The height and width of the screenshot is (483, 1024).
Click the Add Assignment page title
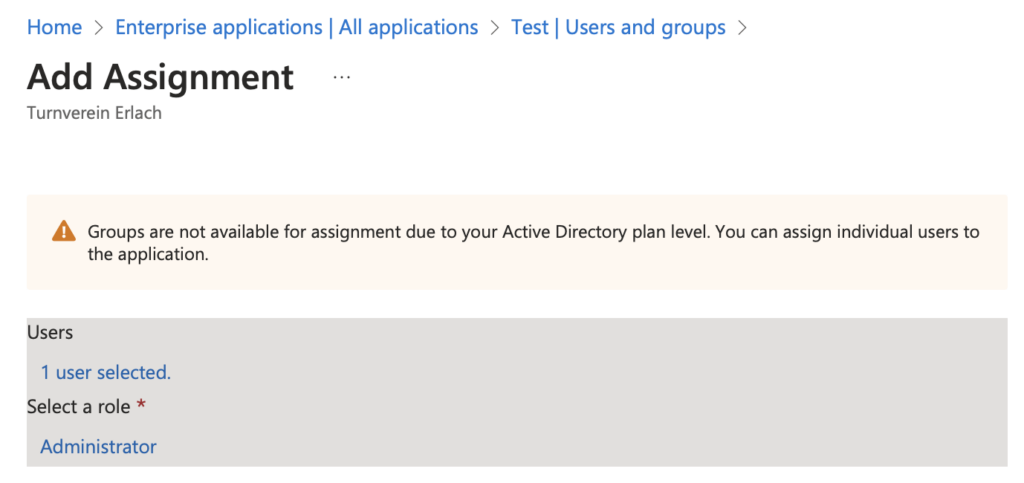[x=161, y=77]
